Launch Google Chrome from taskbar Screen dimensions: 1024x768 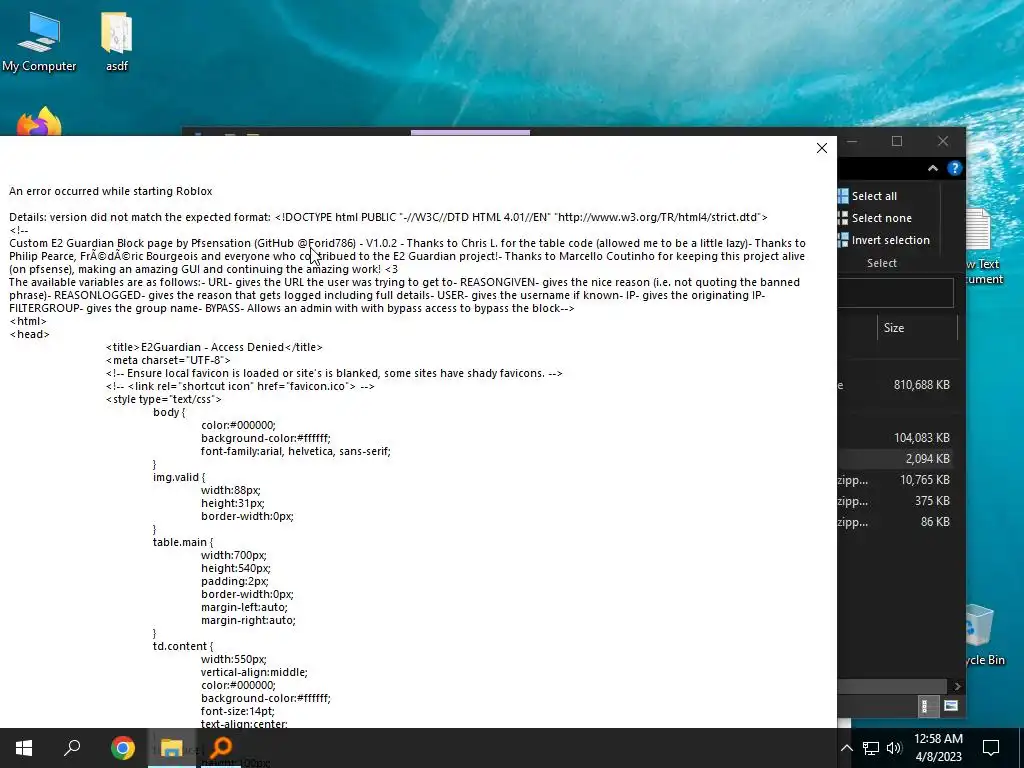[x=122, y=748]
